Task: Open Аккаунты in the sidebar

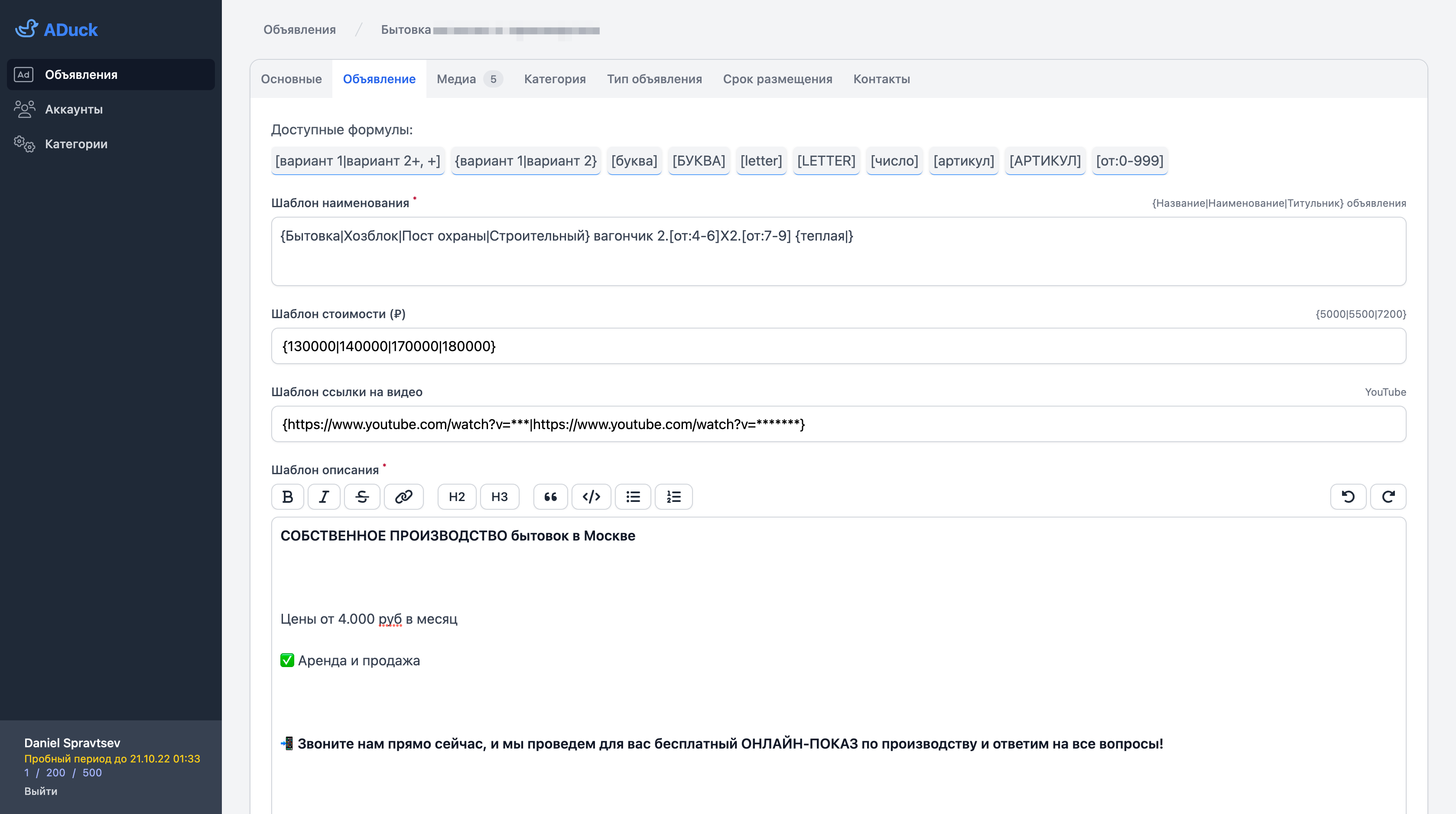Action: point(74,109)
